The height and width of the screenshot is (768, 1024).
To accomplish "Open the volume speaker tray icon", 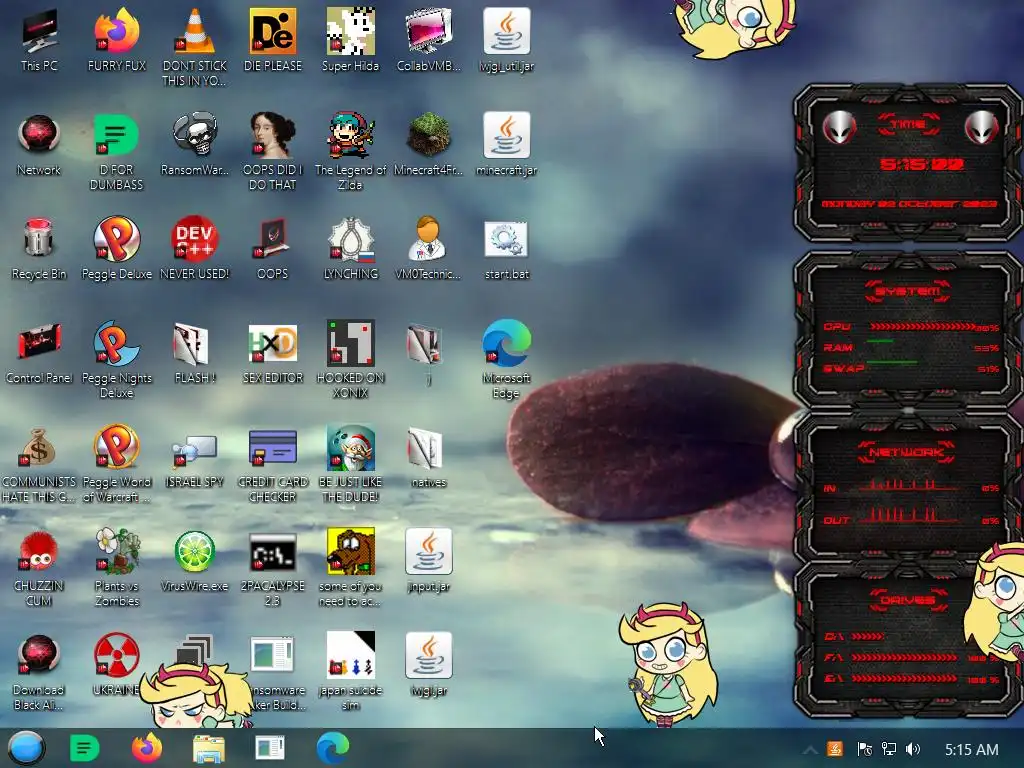I will click(913, 749).
